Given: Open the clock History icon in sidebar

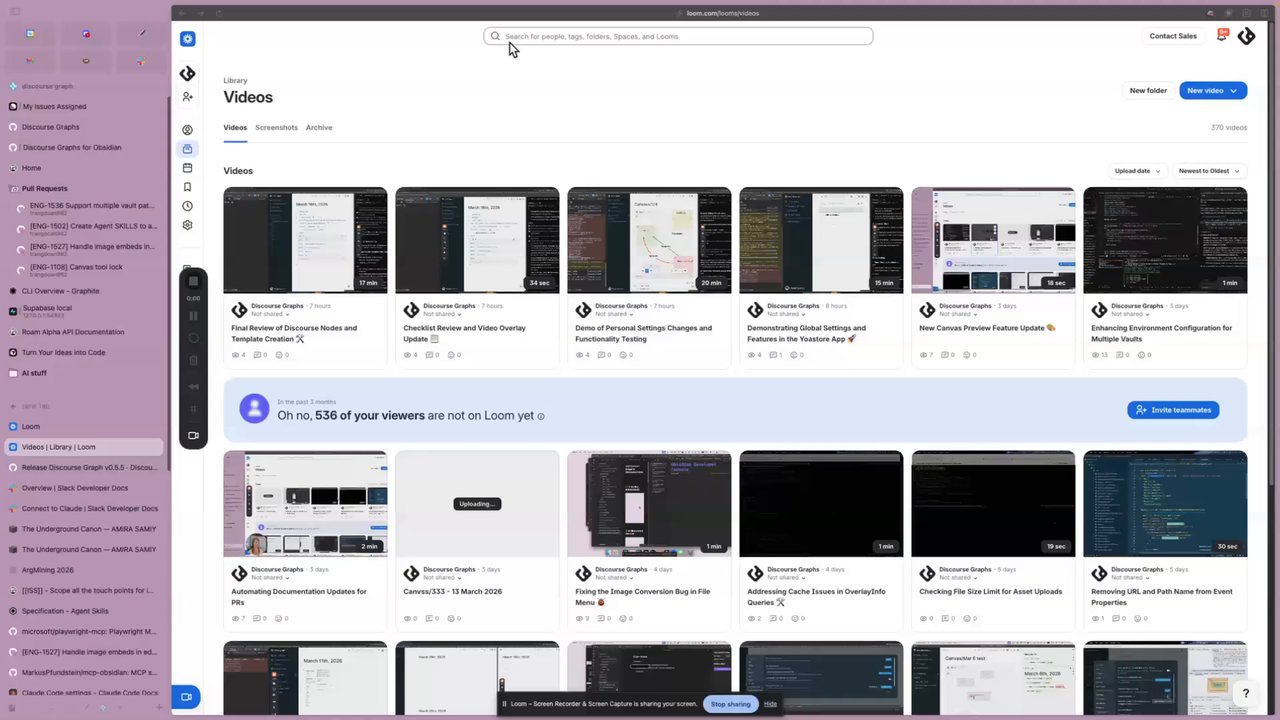Looking at the screenshot, I should tap(187, 206).
